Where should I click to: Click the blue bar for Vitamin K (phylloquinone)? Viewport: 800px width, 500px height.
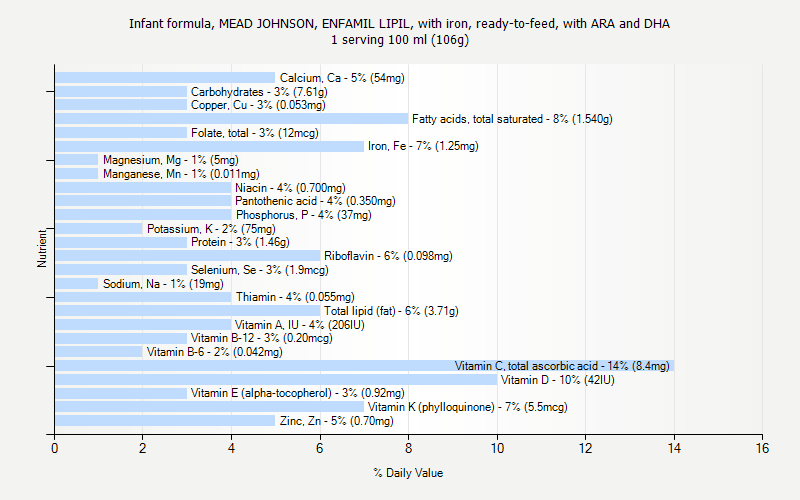coord(210,407)
